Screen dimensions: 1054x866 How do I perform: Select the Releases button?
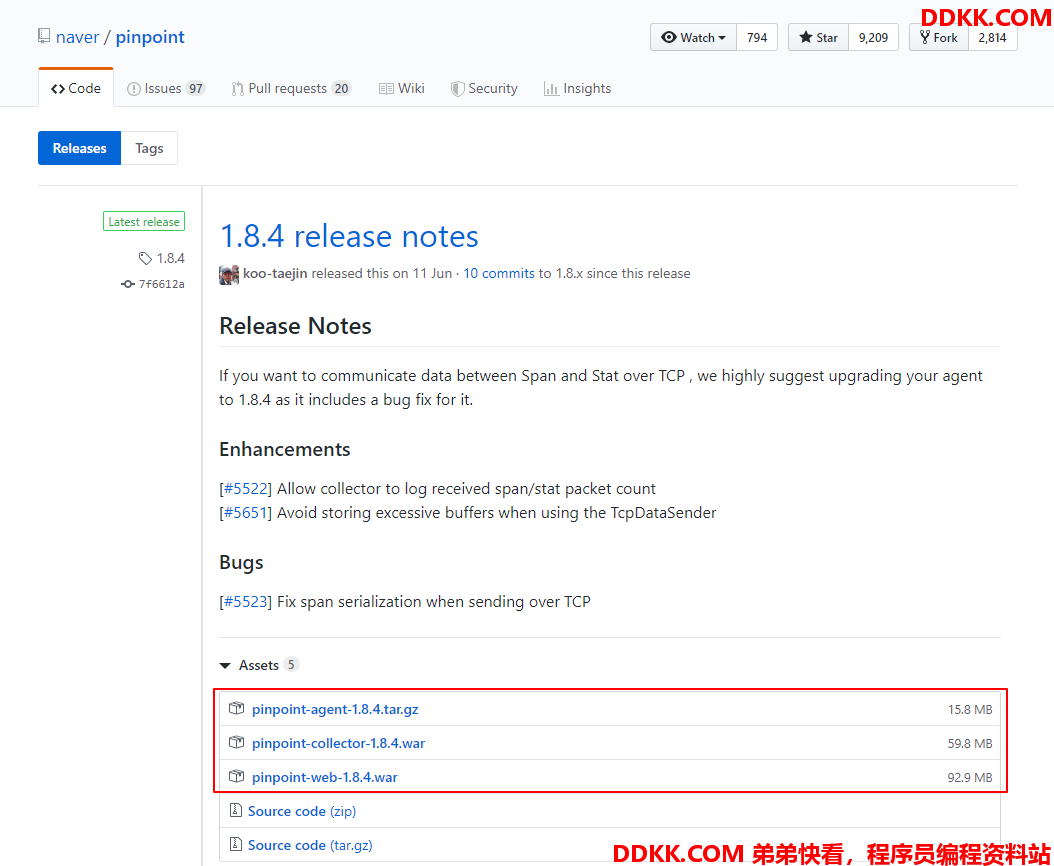79,148
